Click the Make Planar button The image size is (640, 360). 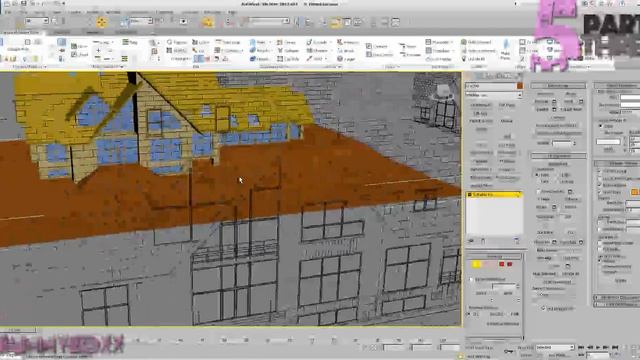point(505,50)
